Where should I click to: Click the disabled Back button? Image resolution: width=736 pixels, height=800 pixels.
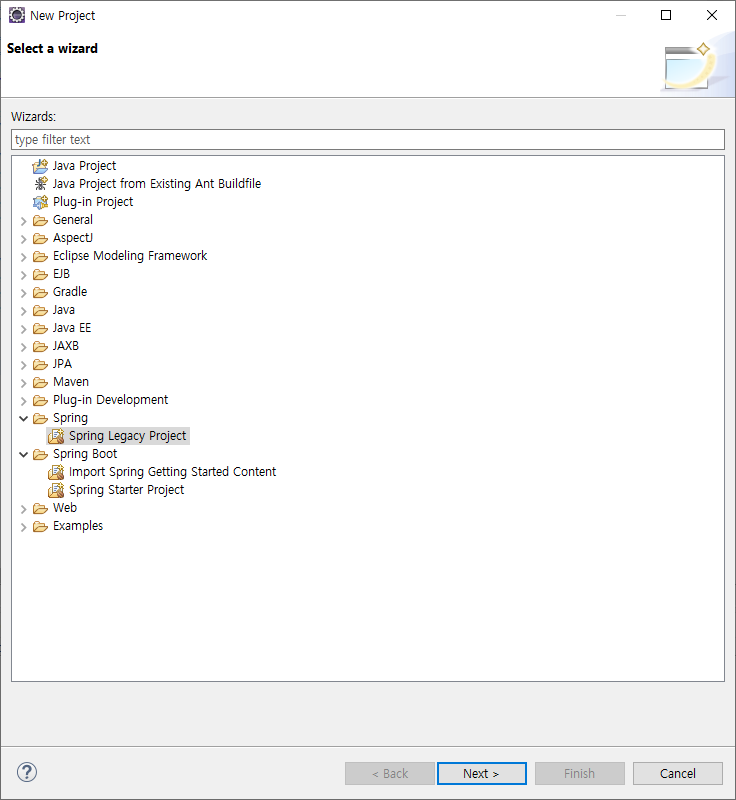click(x=390, y=773)
